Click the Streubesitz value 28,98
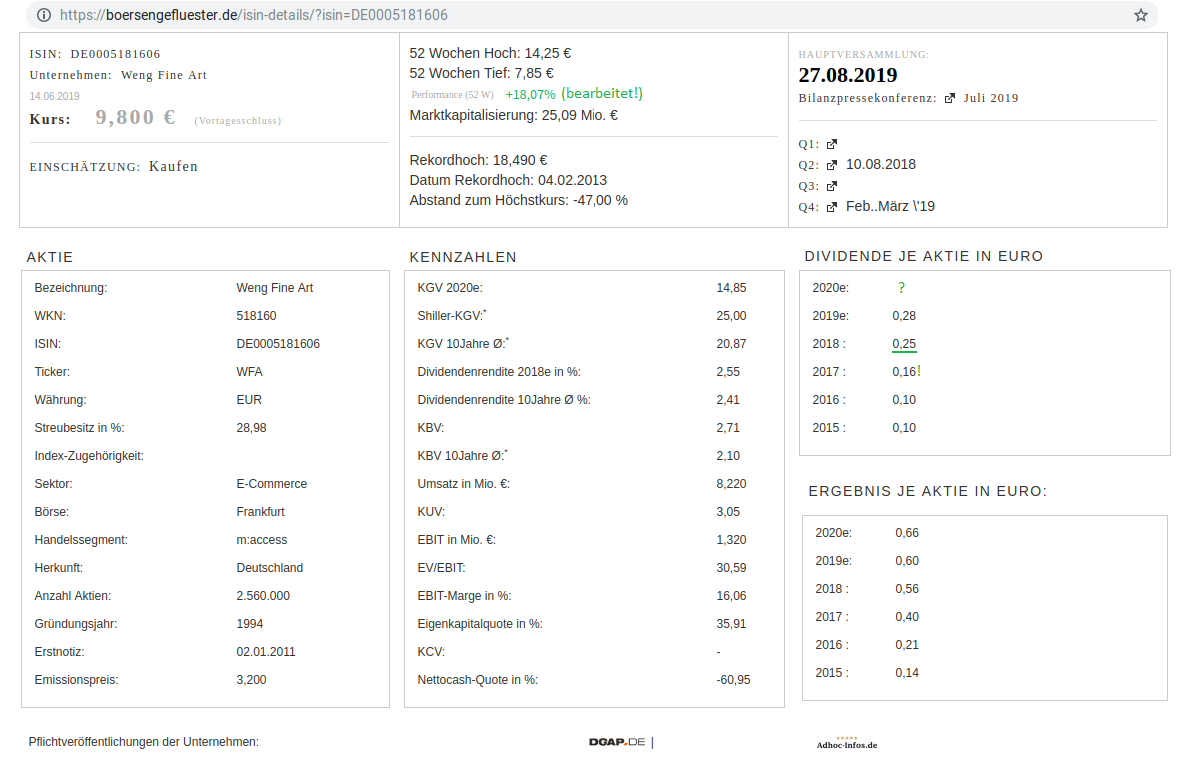 click(251, 428)
